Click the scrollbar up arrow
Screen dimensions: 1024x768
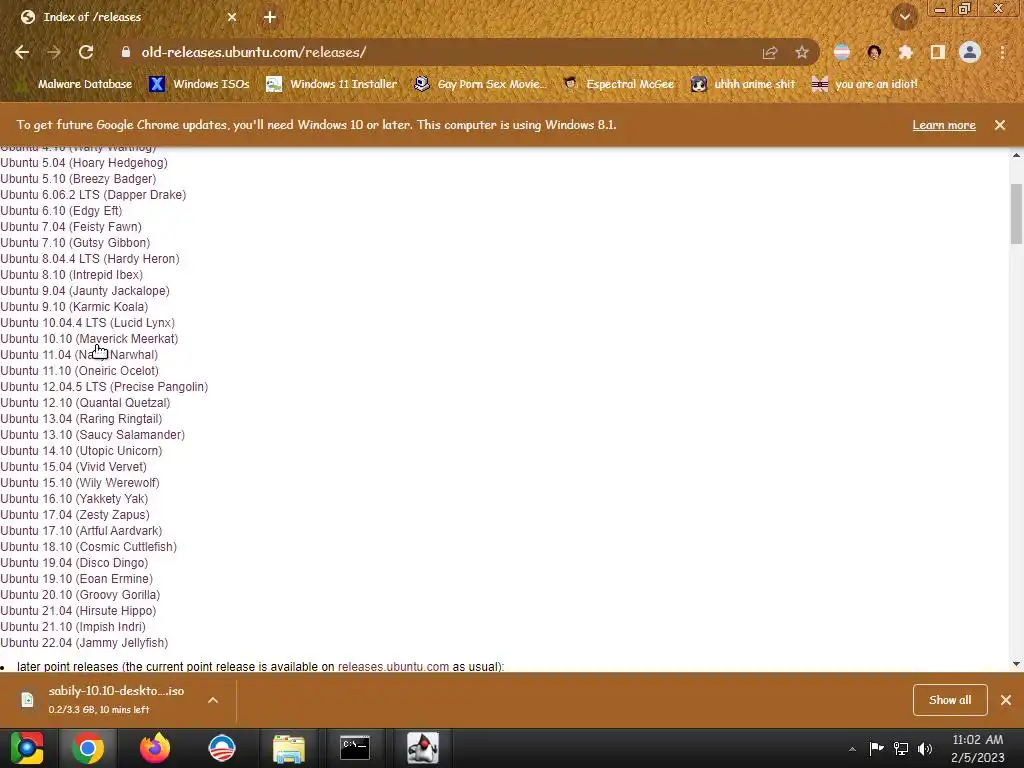(1016, 155)
